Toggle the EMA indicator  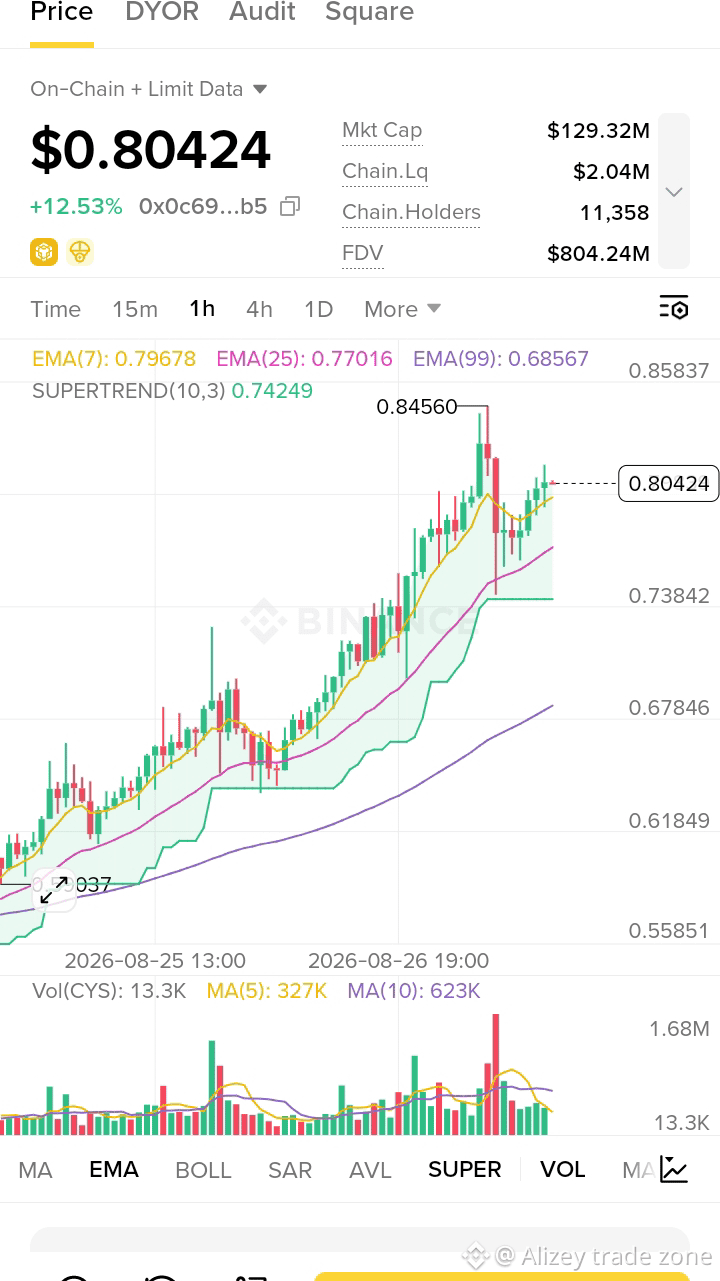[x=114, y=1169]
